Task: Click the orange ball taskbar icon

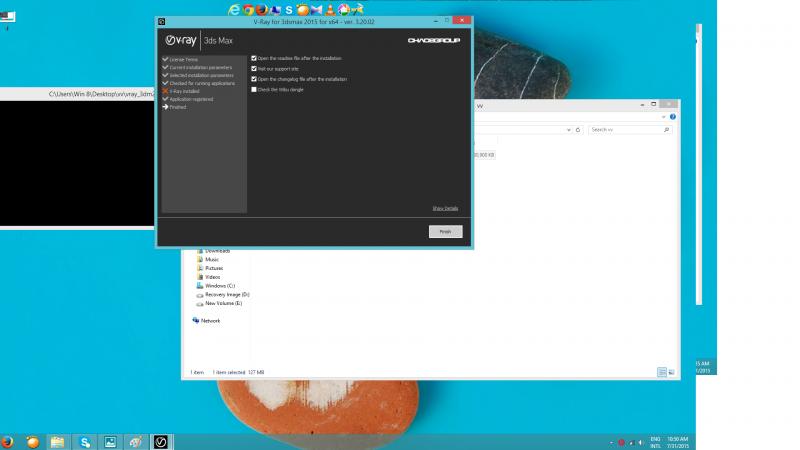Action: pyautogui.click(x=33, y=442)
